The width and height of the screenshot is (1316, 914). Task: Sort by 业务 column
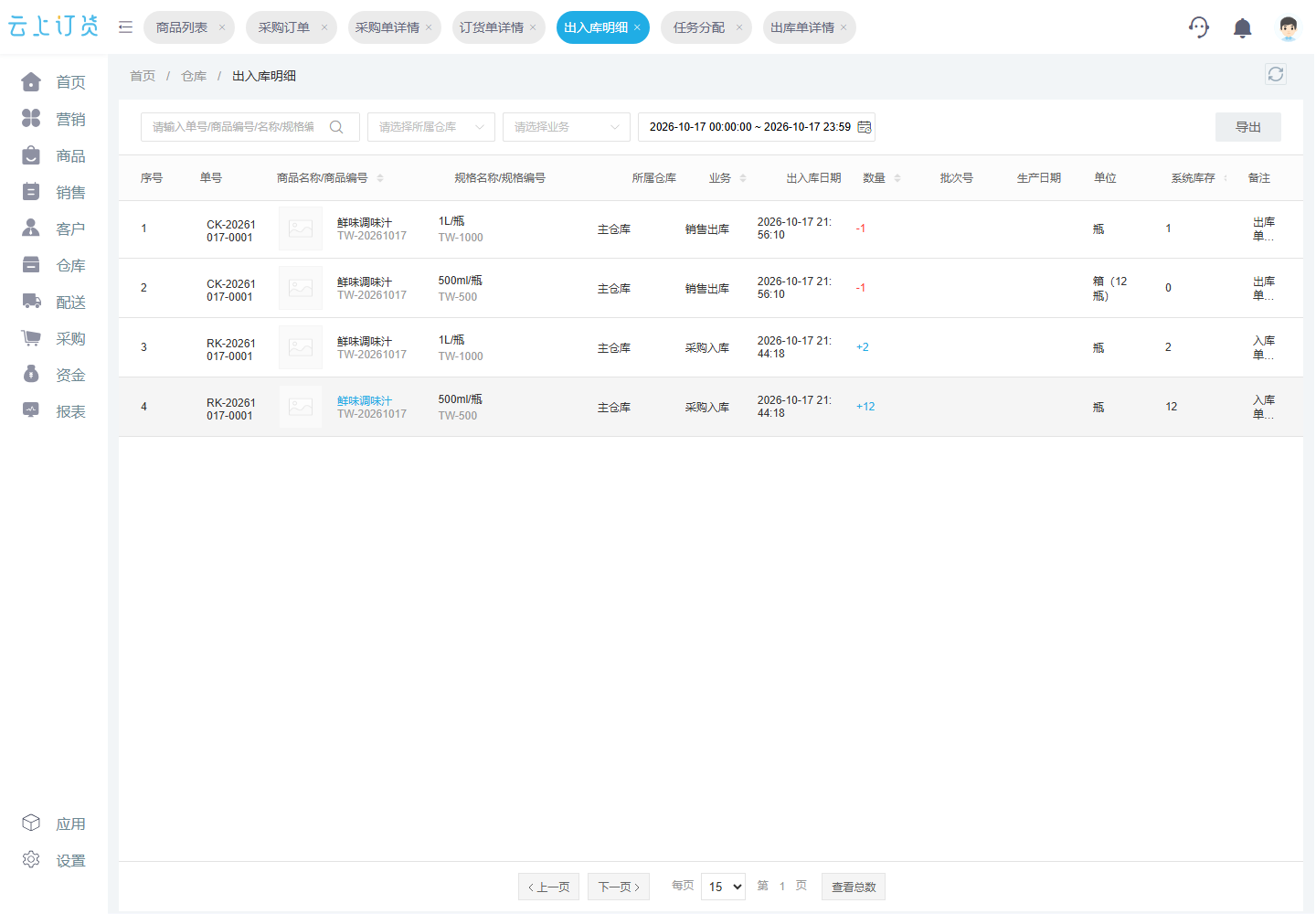click(x=743, y=178)
